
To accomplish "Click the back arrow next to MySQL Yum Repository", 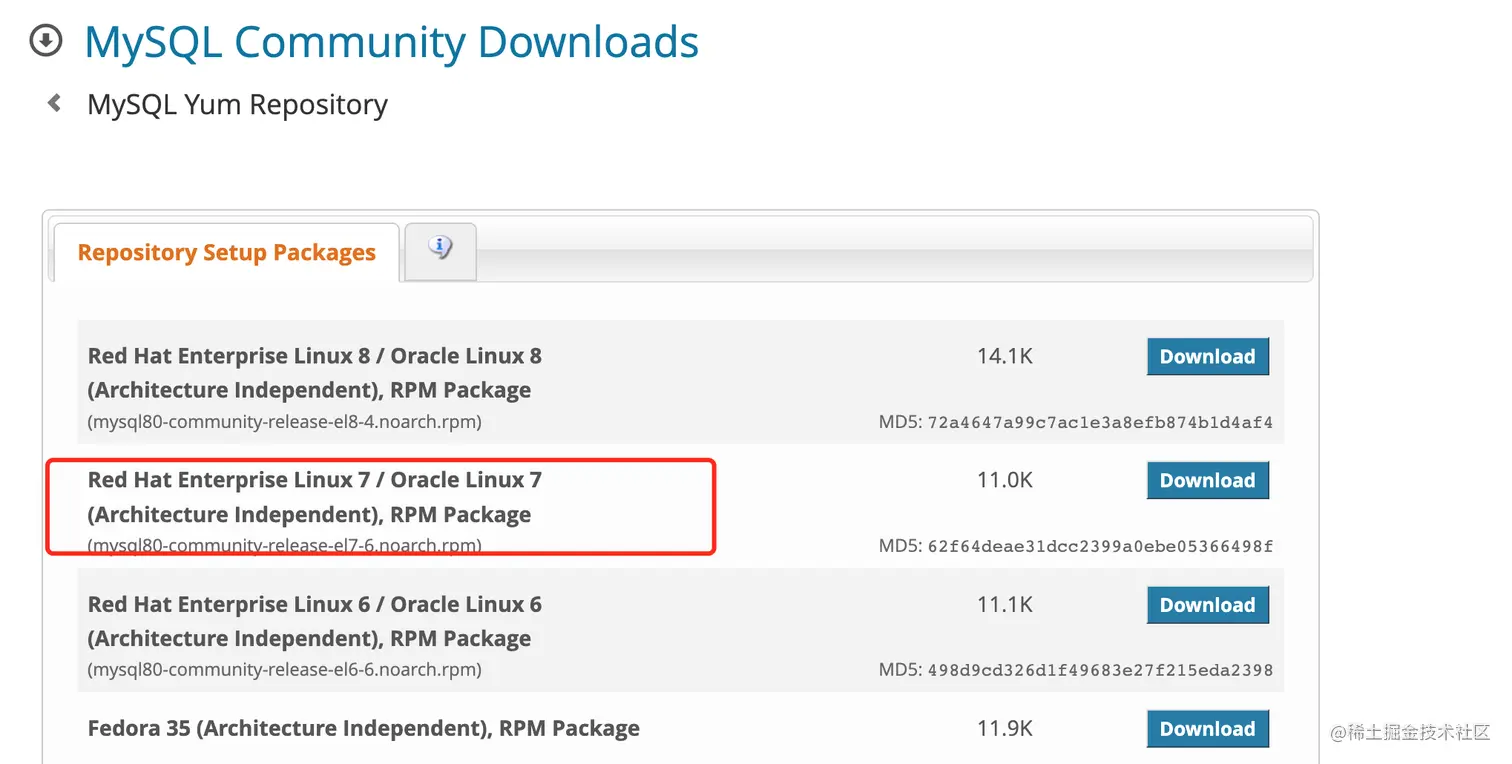I will (x=55, y=103).
